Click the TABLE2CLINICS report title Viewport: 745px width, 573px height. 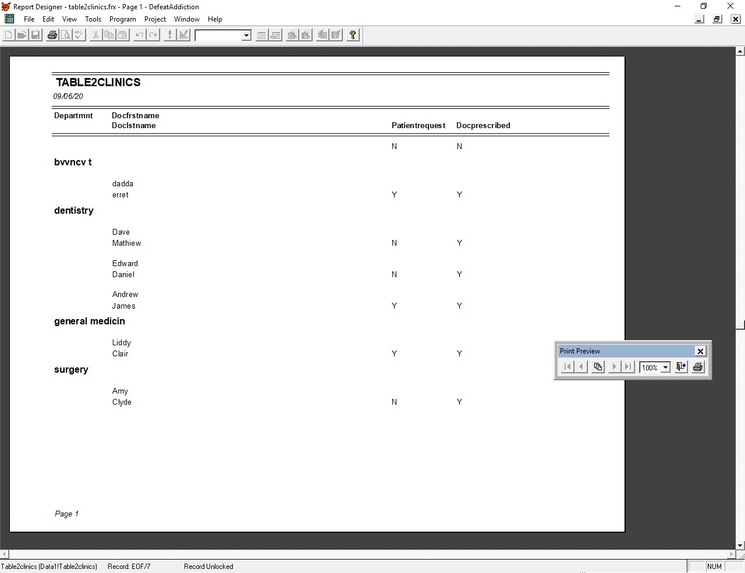[x=98, y=82]
